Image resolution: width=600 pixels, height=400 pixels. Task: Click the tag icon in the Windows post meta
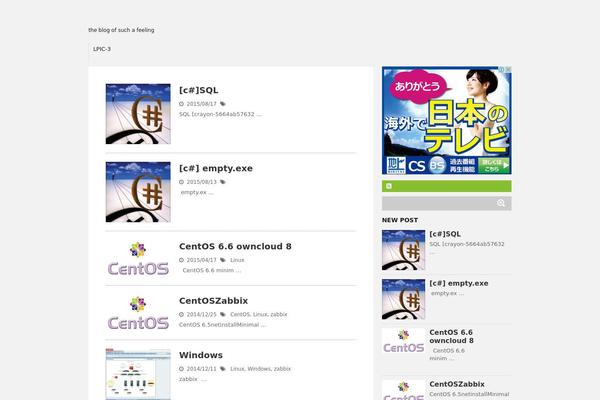pos(223,369)
